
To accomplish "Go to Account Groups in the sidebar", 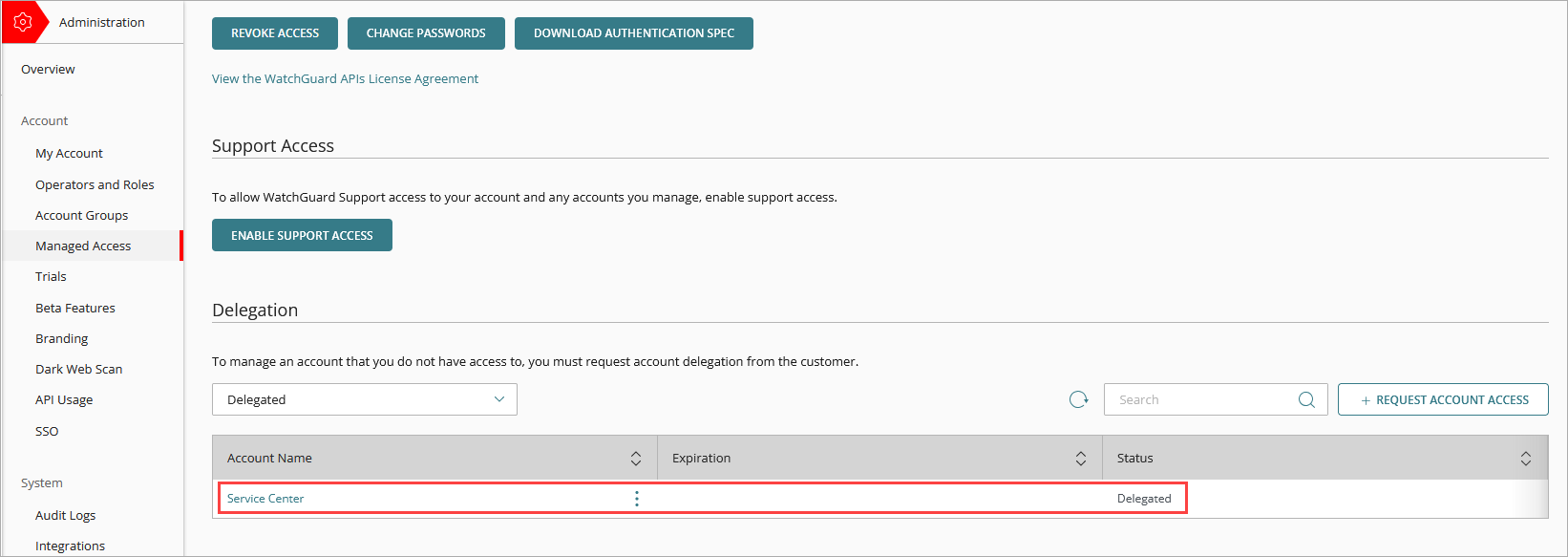I will pos(81,215).
